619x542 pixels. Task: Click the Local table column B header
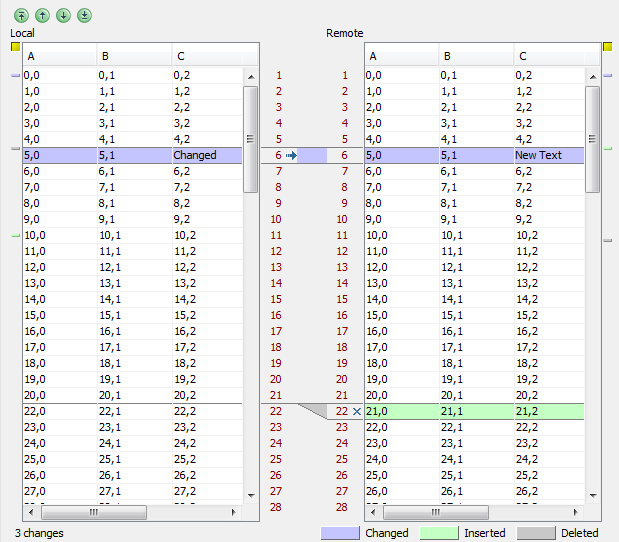pyautogui.click(x=134, y=56)
